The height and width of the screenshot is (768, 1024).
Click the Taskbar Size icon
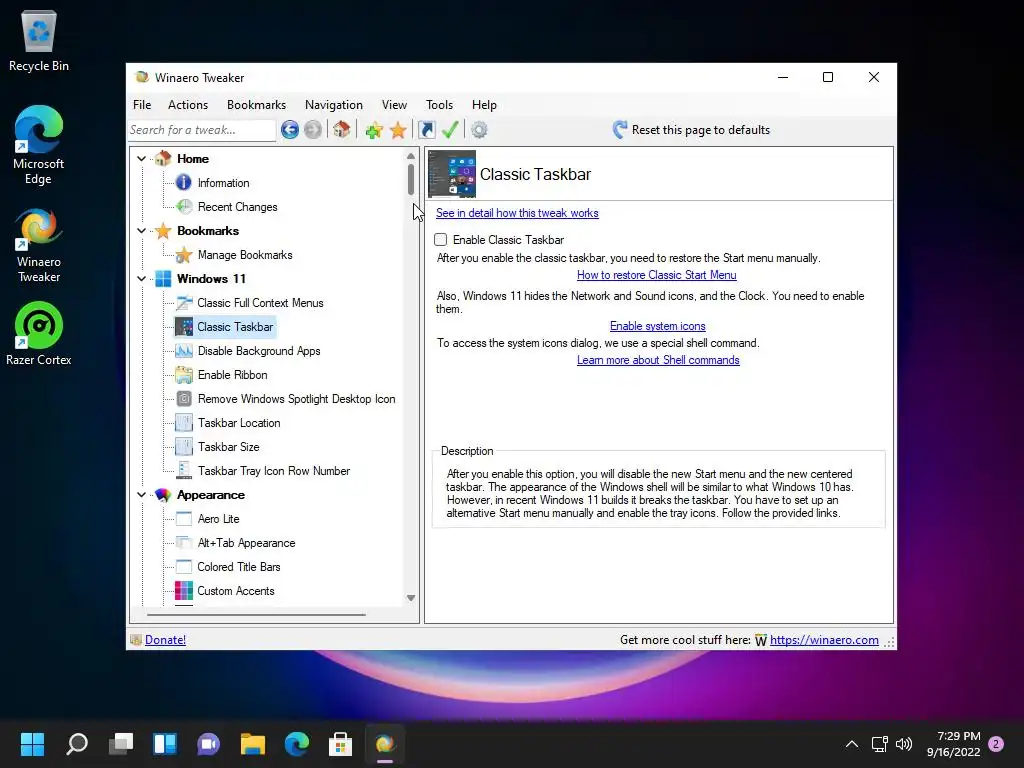pos(184,447)
